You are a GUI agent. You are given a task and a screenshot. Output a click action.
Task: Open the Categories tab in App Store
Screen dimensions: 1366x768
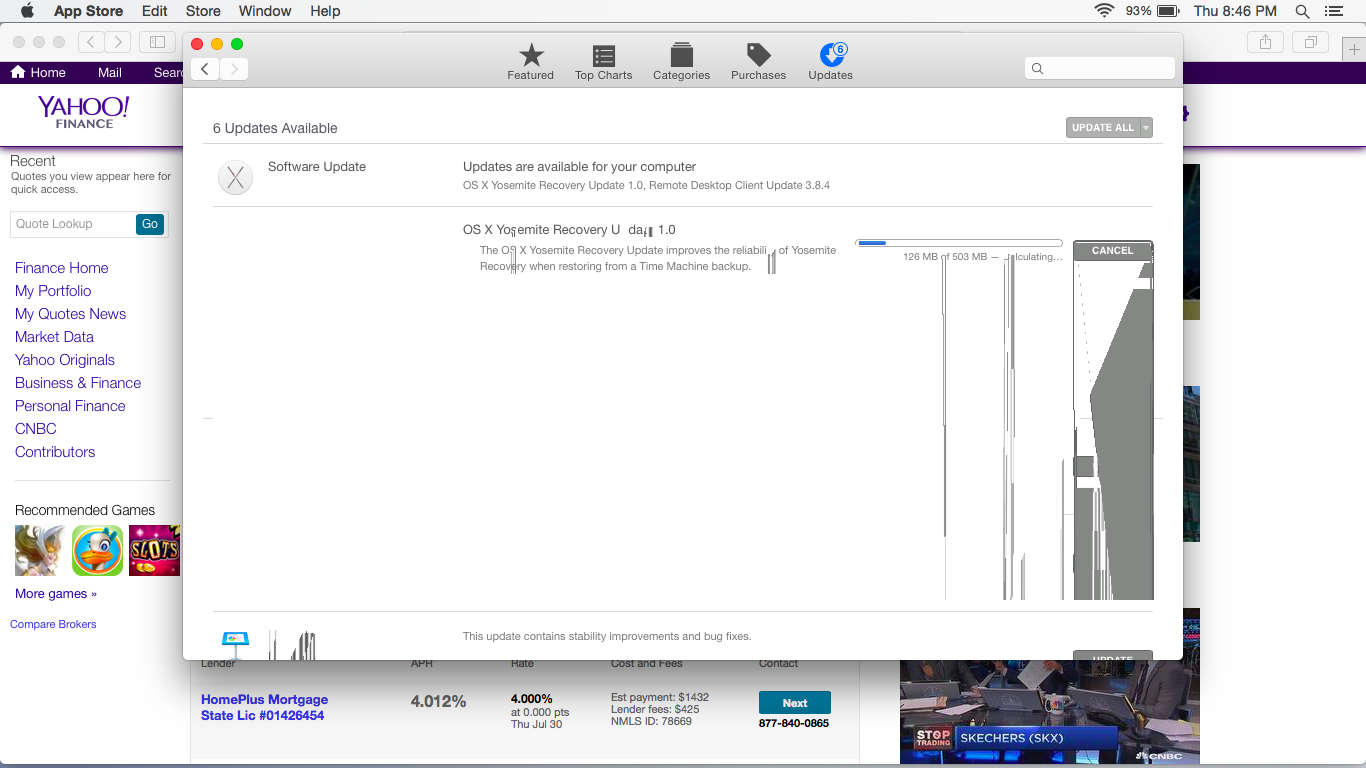[681, 62]
